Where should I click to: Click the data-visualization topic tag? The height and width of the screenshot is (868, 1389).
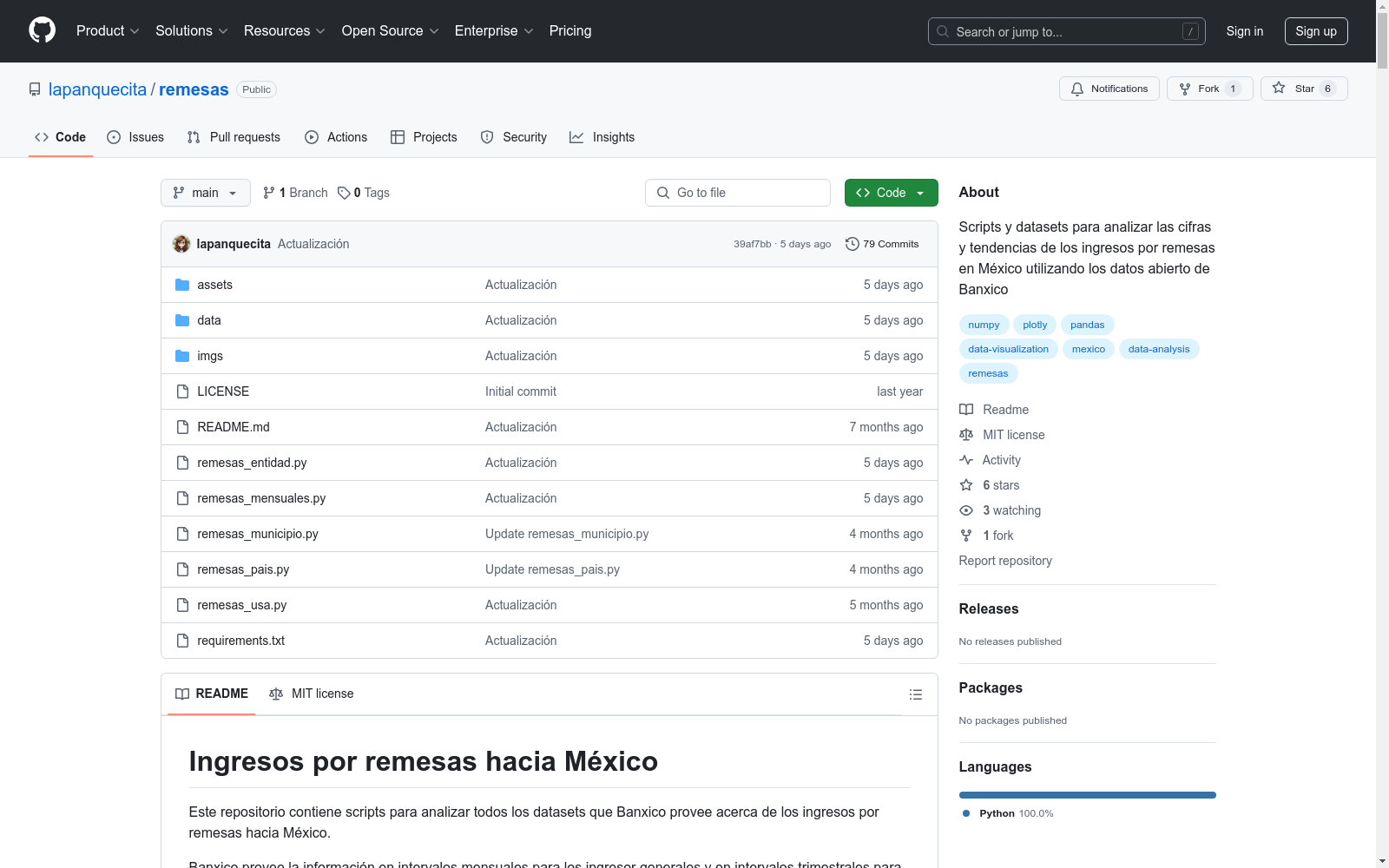click(1009, 349)
